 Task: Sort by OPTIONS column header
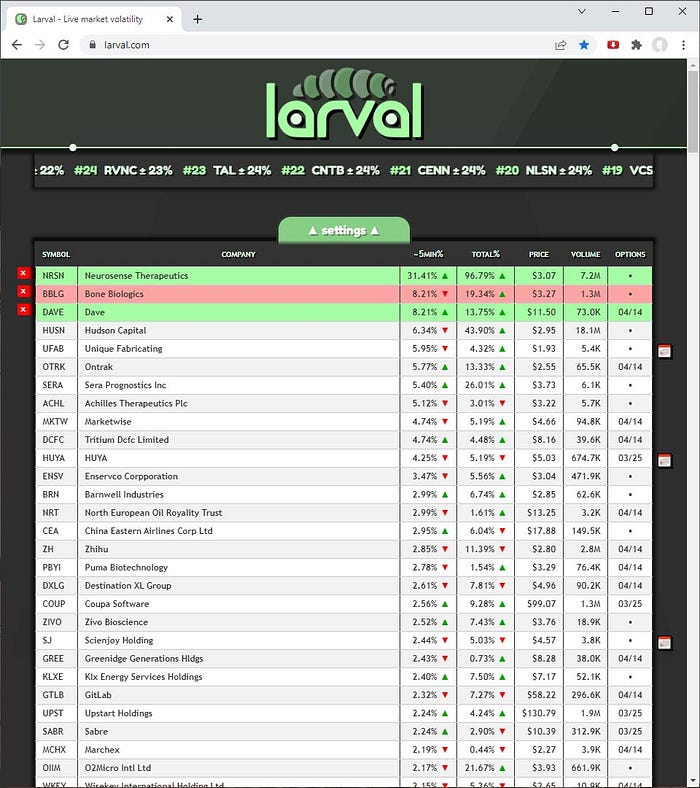click(x=630, y=254)
